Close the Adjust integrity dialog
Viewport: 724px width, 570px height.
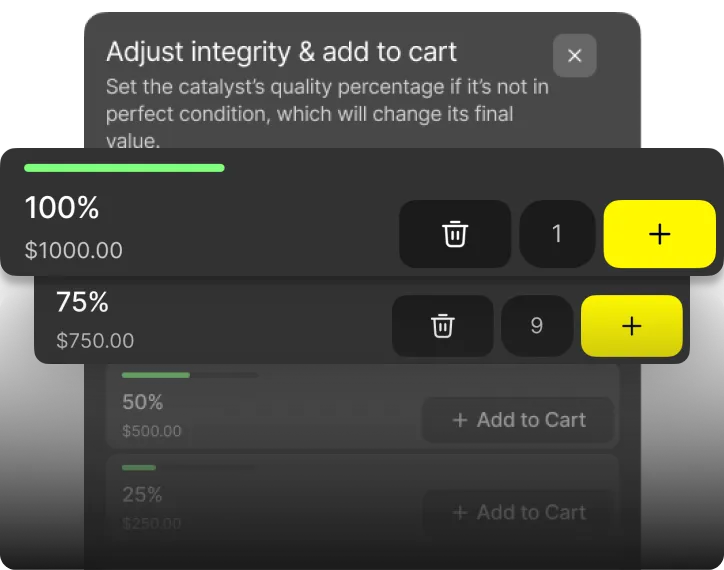pyautogui.click(x=574, y=55)
